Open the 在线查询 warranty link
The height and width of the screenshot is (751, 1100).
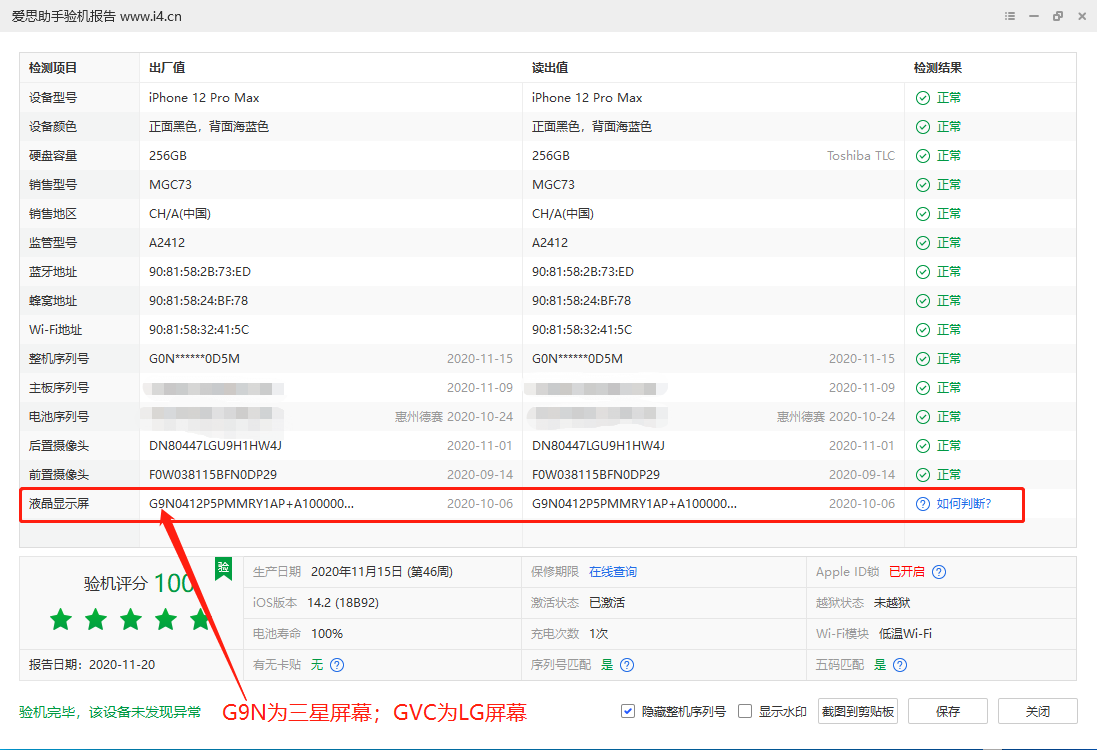pyautogui.click(x=612, y=572)
